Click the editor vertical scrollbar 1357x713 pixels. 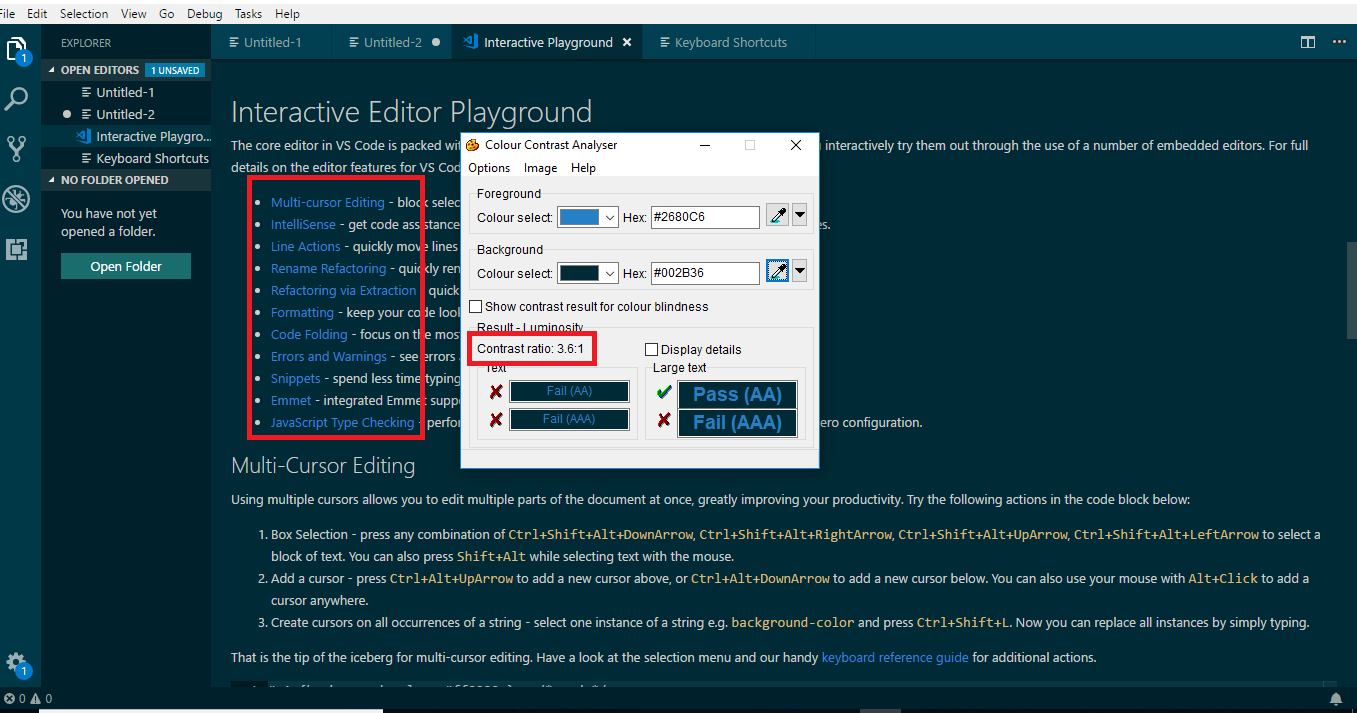click(x=1351, y=290)
